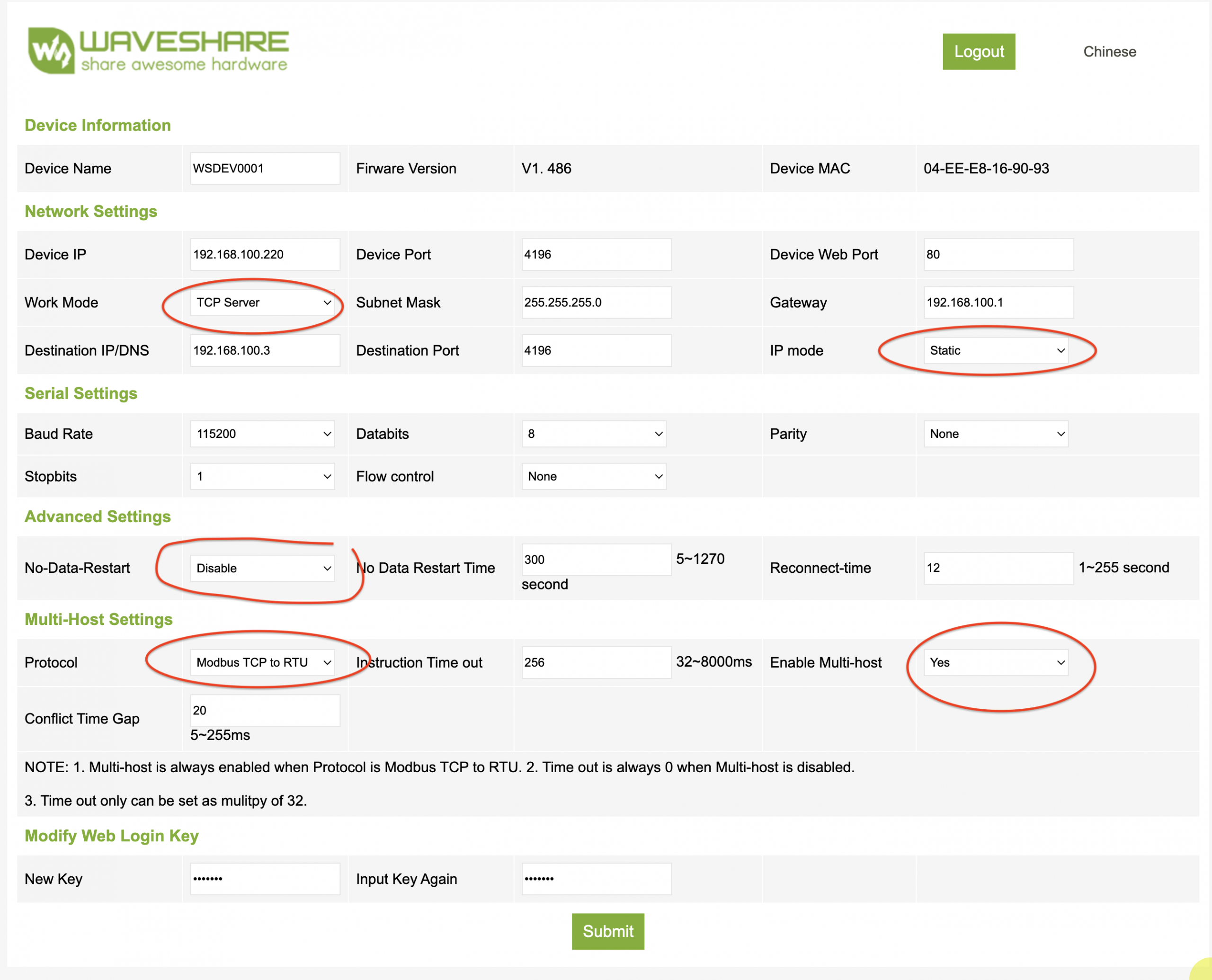1212x980 pixels.
Task: Focus the Device IP field
Action: (265, 255)
